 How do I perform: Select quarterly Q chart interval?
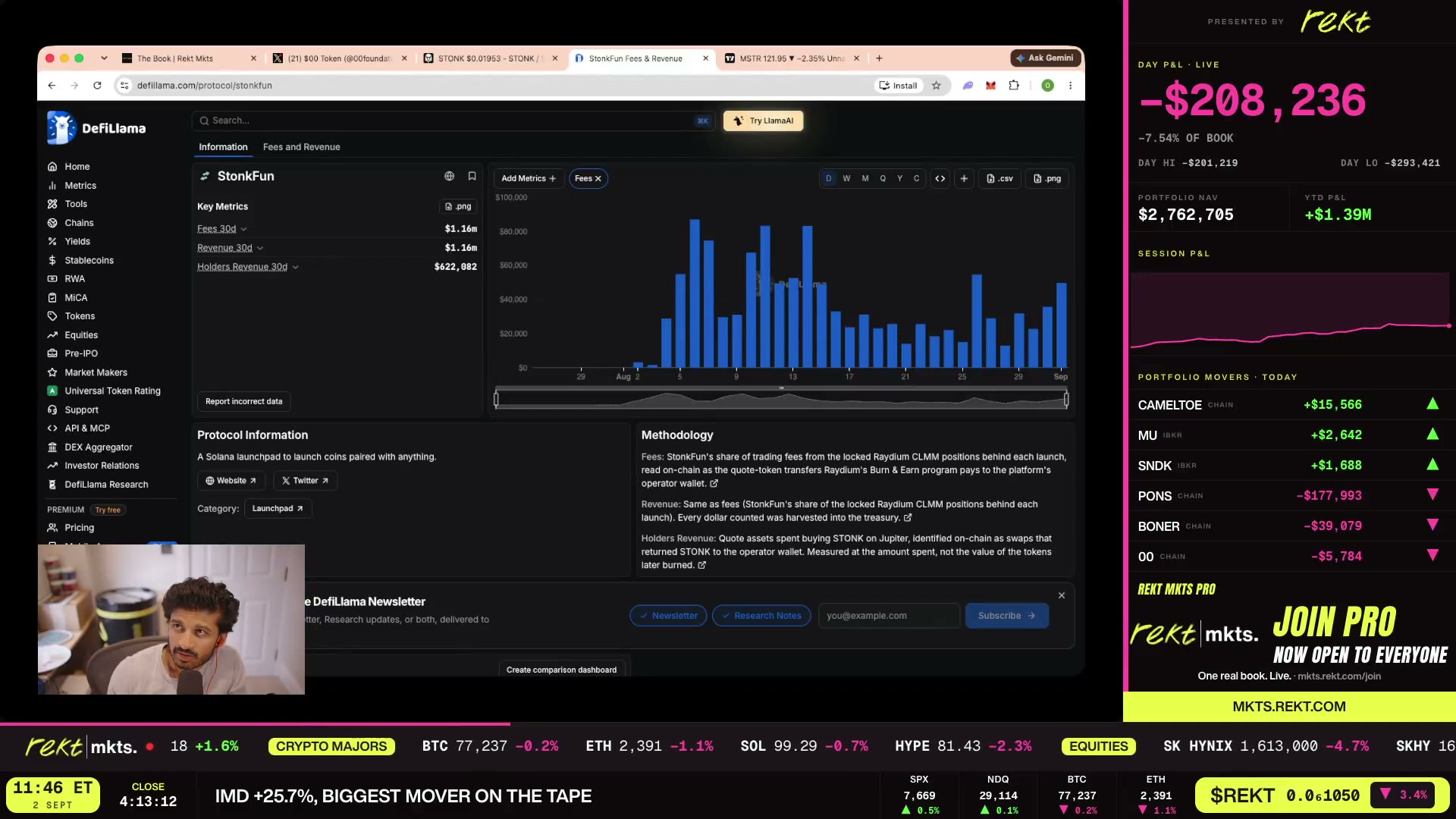pos(883,179)
